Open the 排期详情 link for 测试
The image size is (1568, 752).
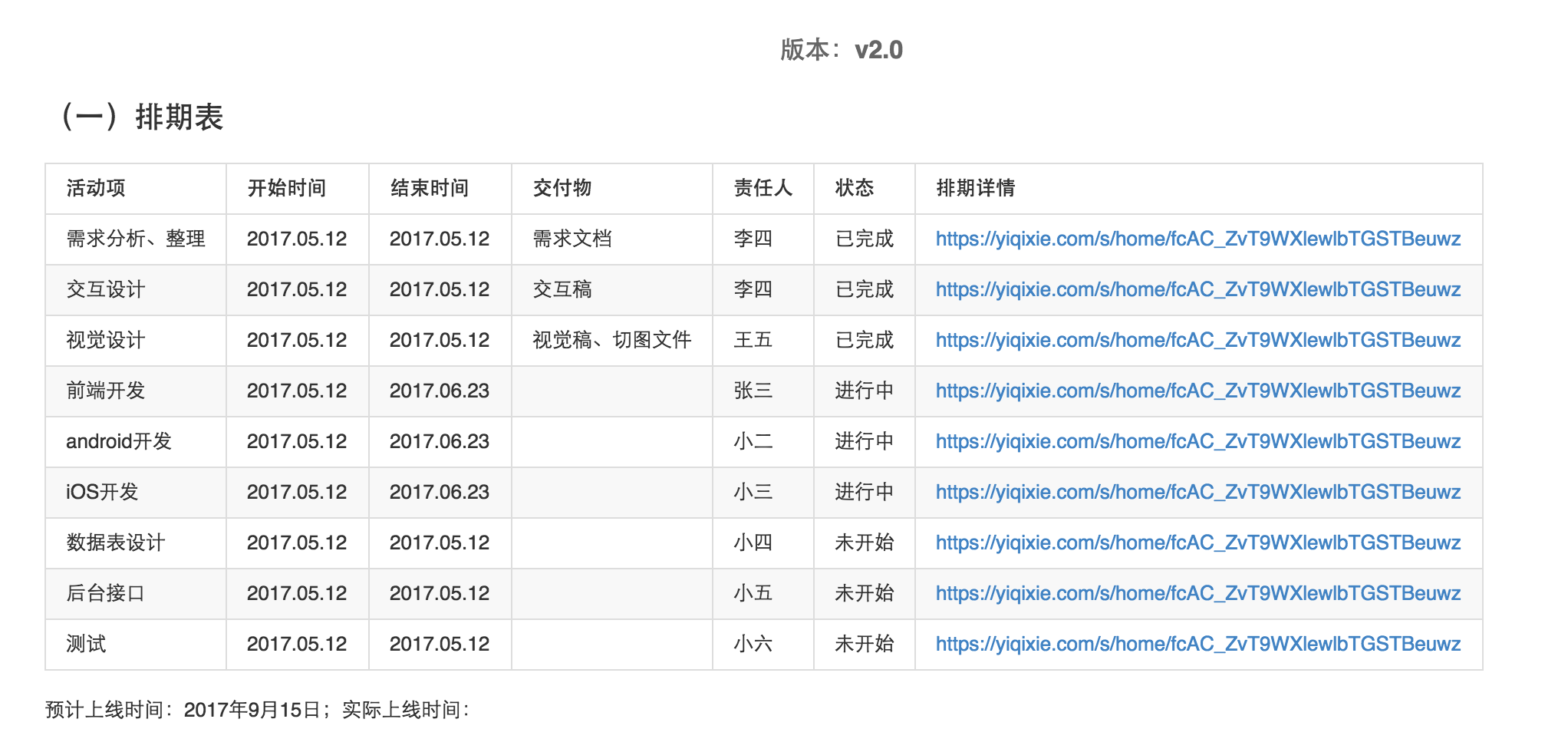[x=1197, y=644]
